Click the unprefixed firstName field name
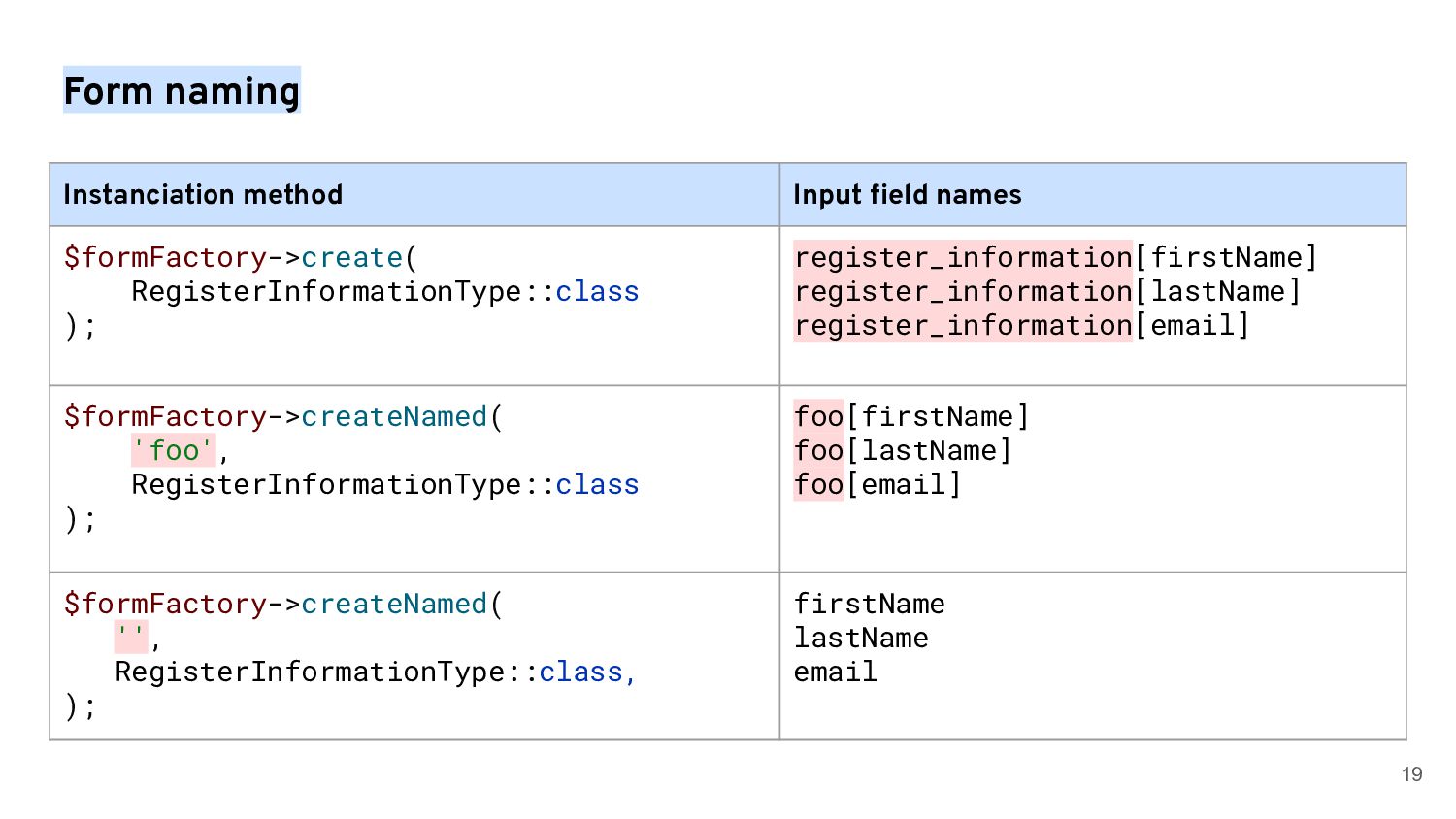Screen dimensions: 1456x819 869,605
